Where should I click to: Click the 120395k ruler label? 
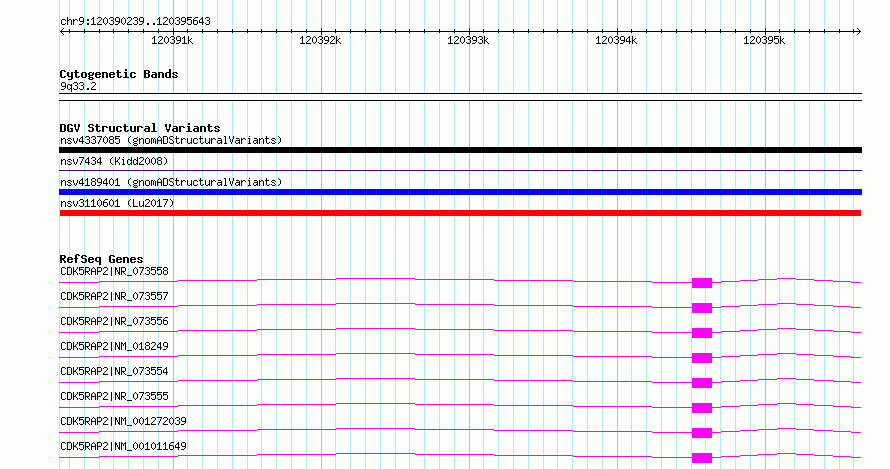[x=764, y=40]
